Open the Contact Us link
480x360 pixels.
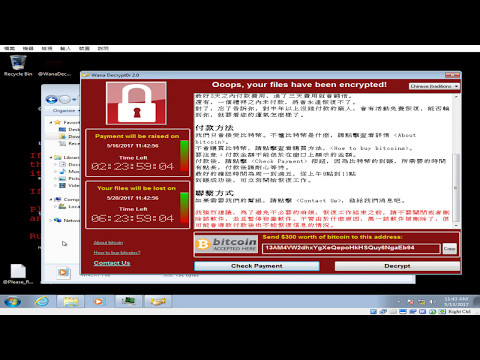pyautogui.click(x=112, y=263)
